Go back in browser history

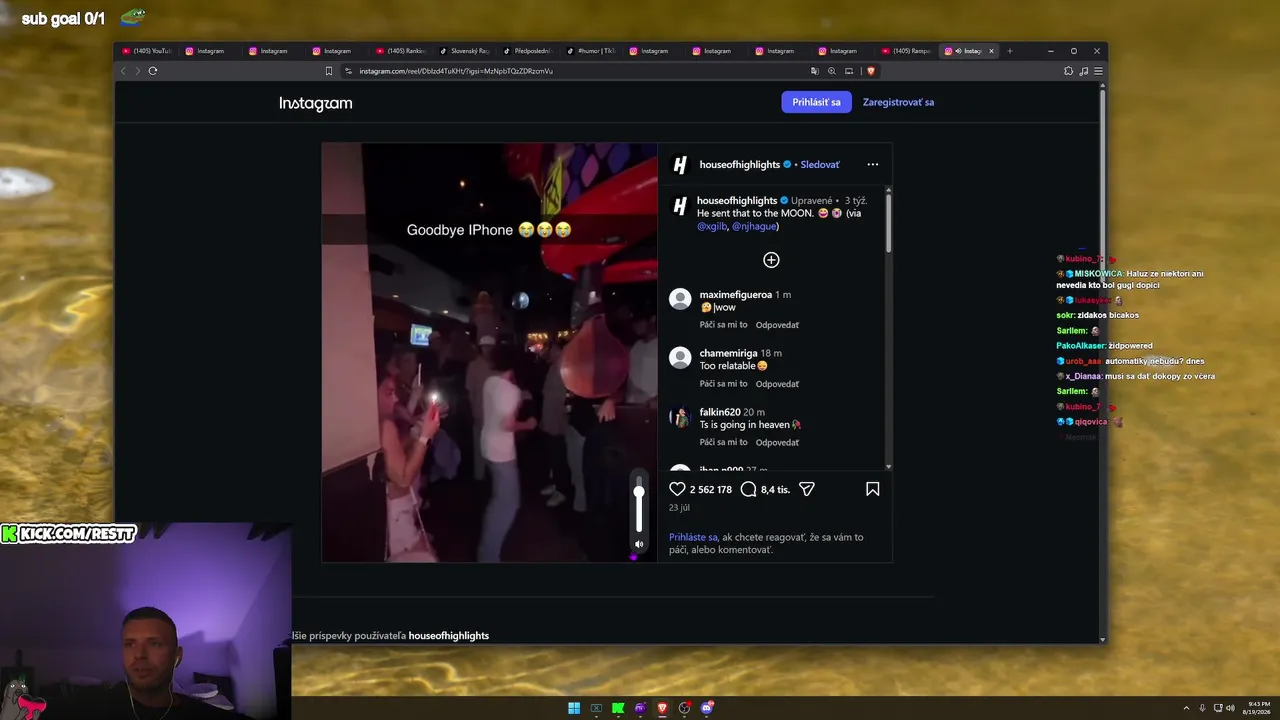(x=124, y=71)
